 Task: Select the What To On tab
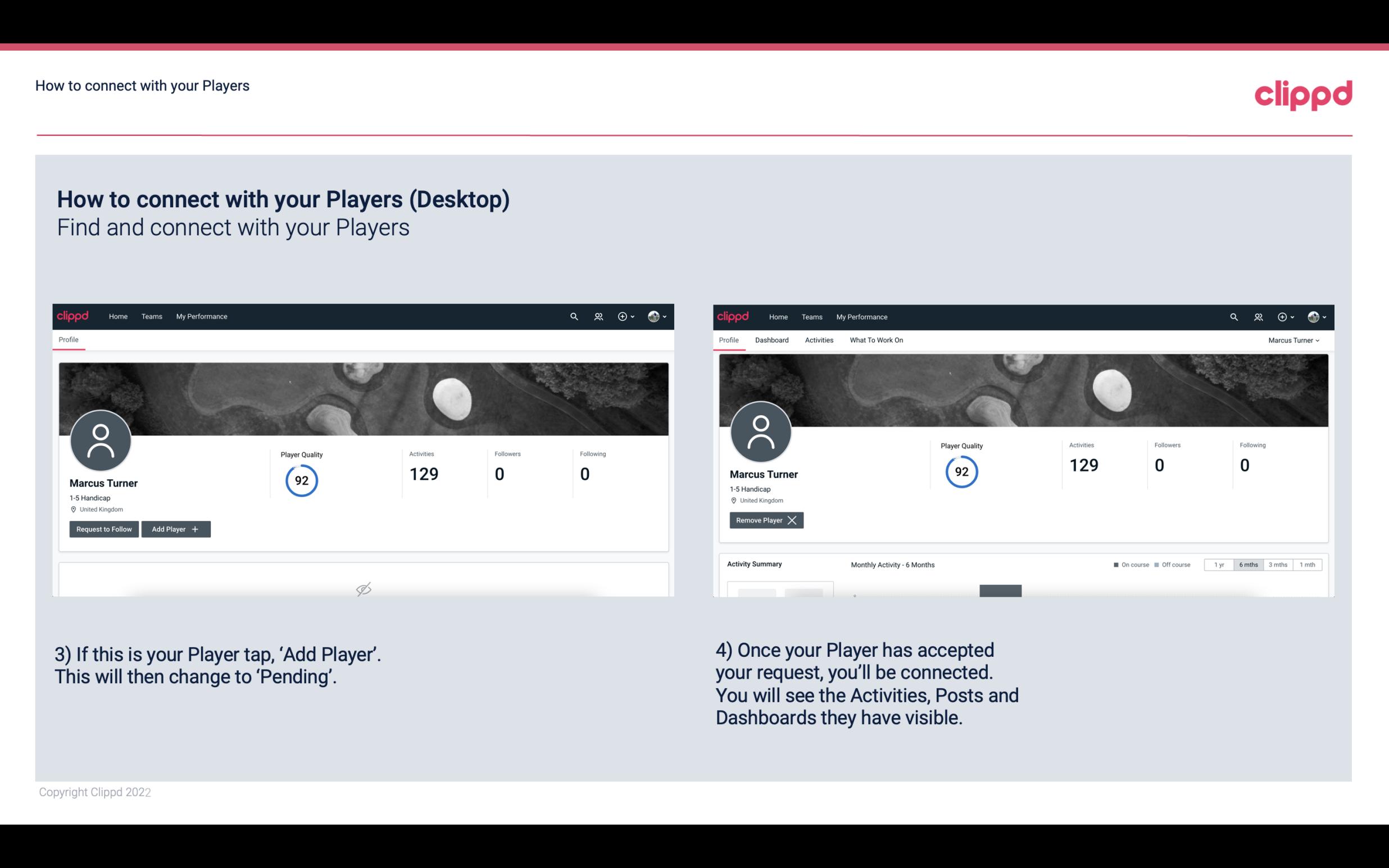[x=876, y=340]
